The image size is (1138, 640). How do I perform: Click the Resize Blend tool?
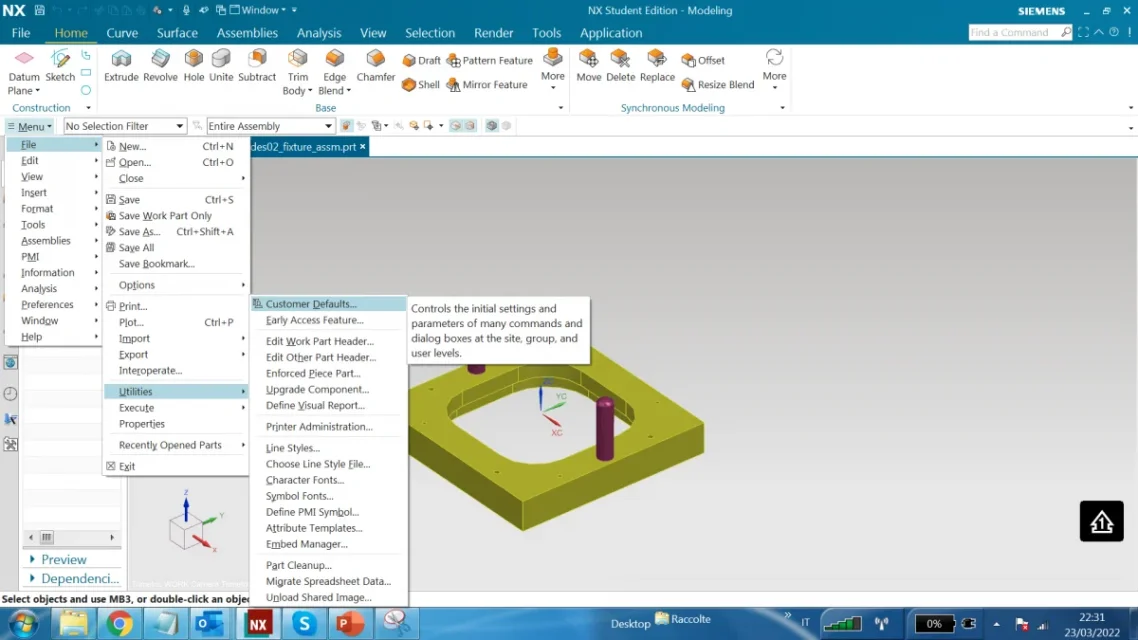tap(719, 84)
